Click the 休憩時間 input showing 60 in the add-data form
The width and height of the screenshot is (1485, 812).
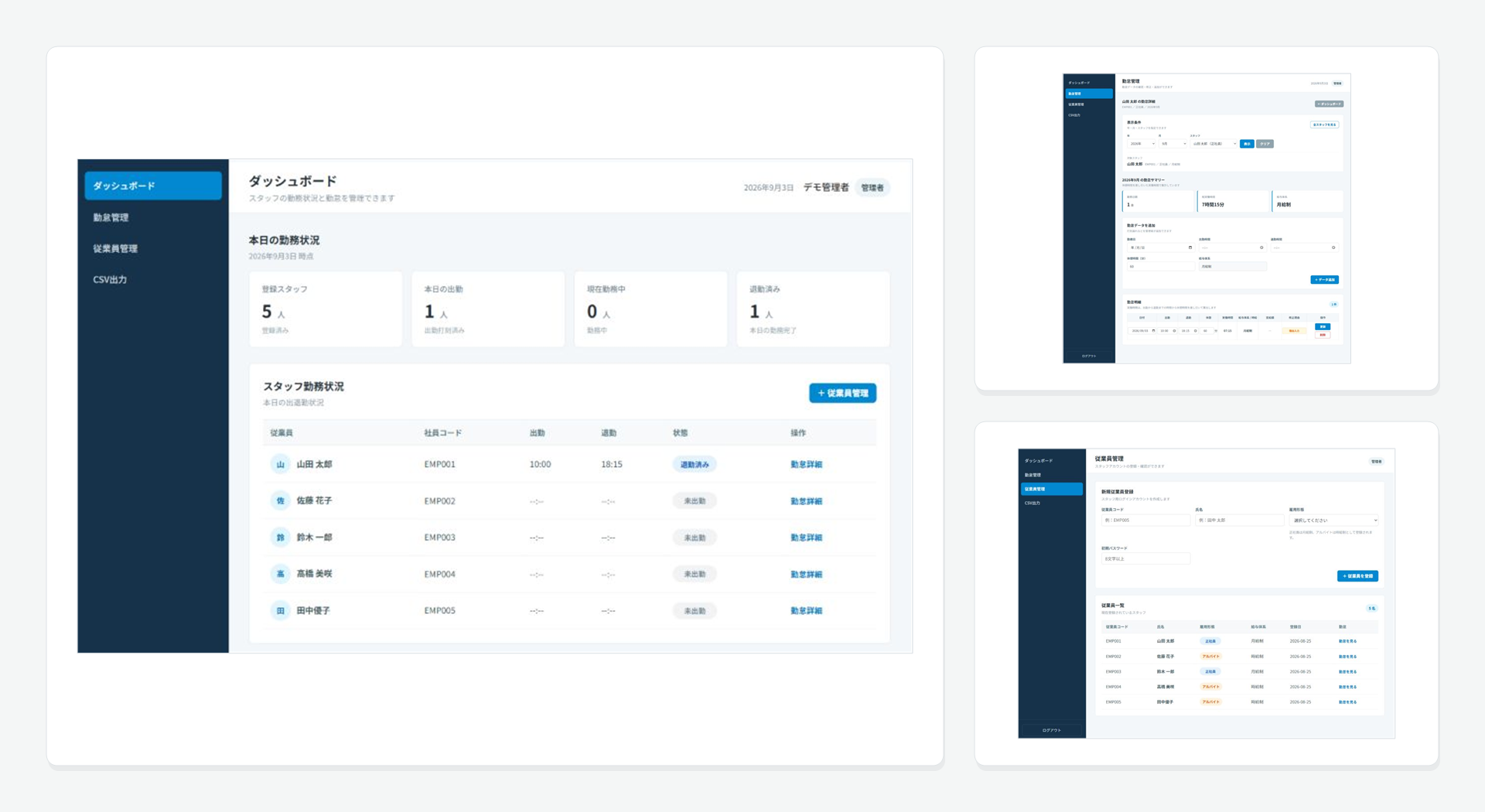[x=1161, y=266]
